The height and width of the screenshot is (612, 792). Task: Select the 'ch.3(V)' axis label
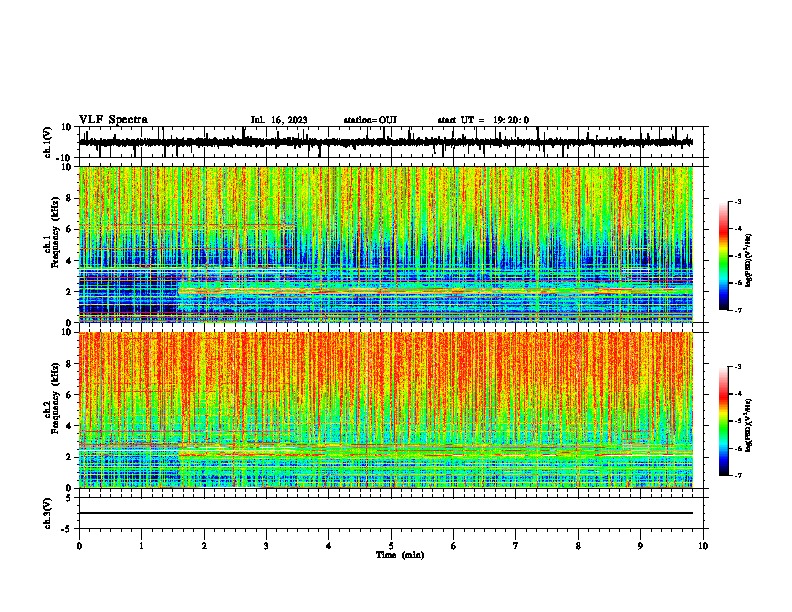(47, 513)
